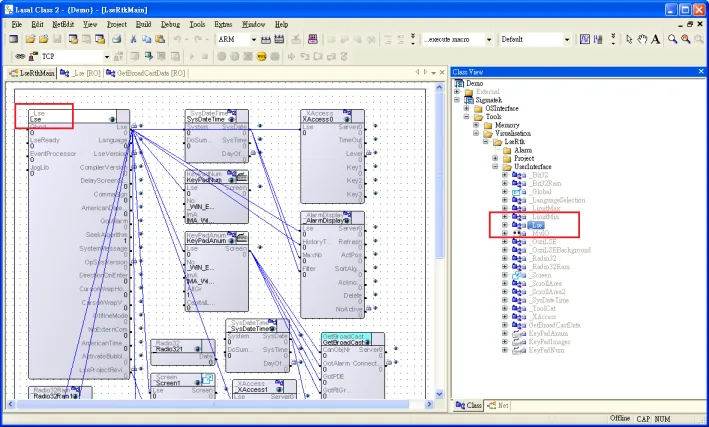
Task: Select the hand pan tool
Action: pos(642,39)
